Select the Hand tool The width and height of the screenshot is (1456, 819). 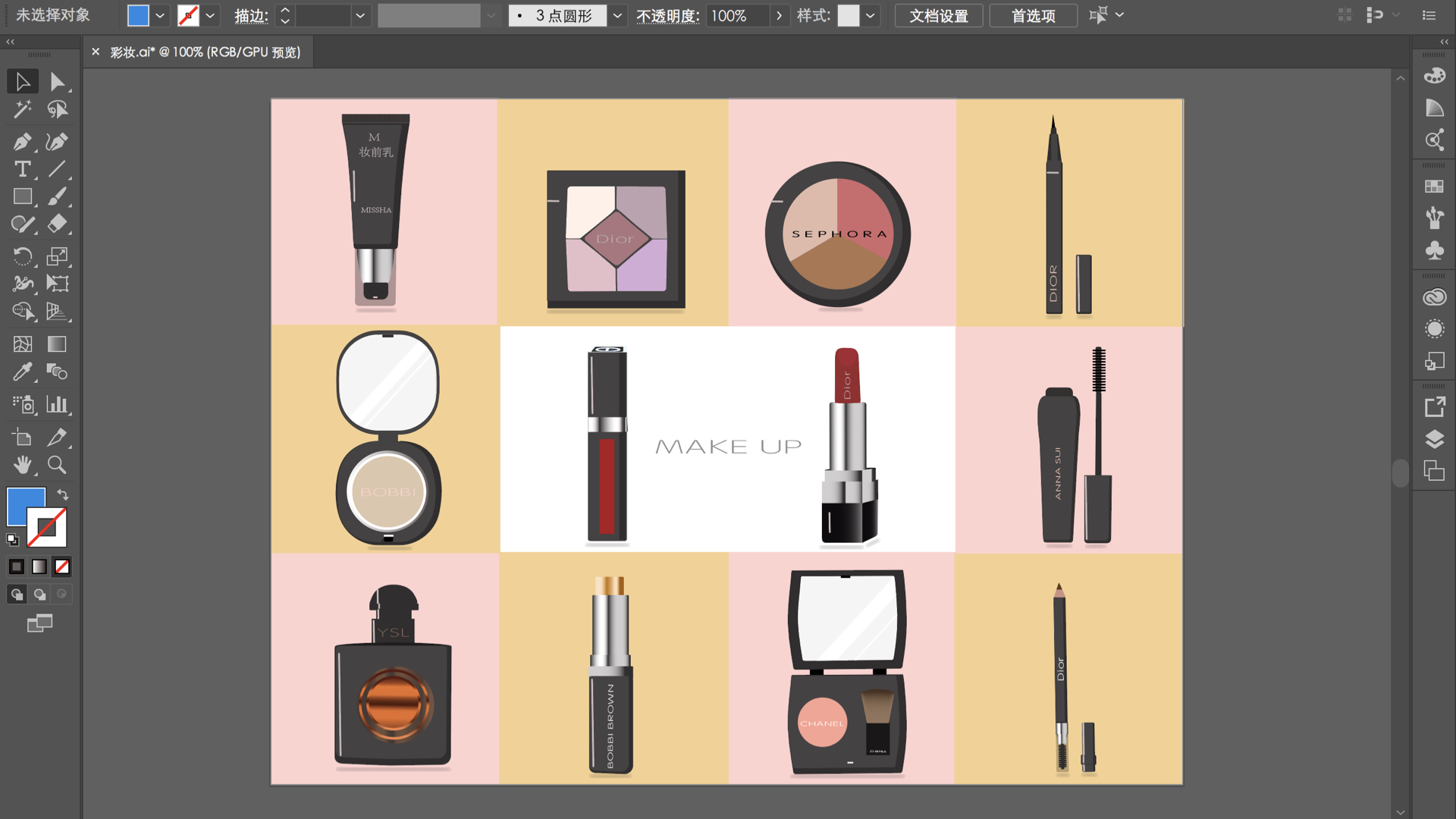tap(22, 465)
